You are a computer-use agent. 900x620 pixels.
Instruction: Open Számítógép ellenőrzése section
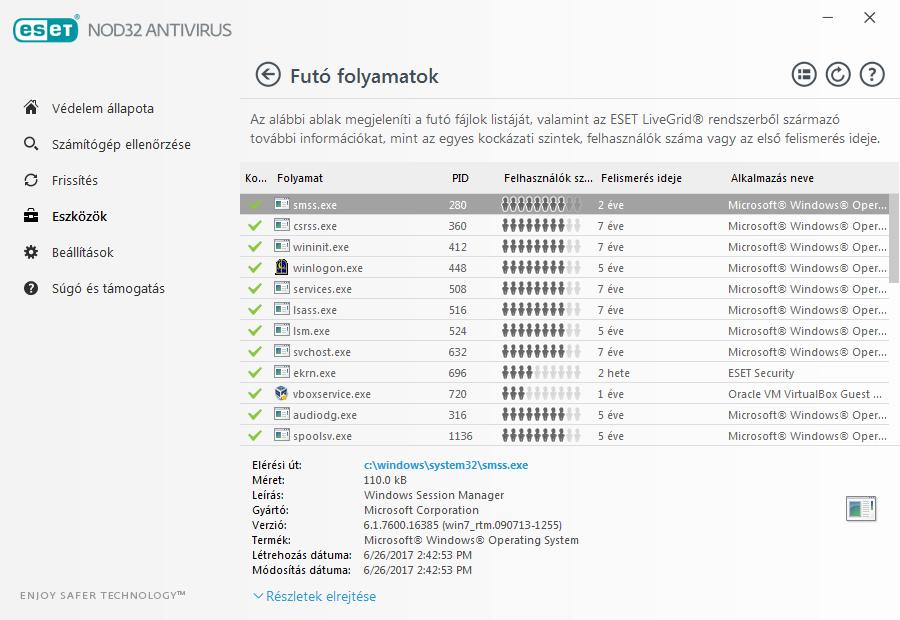click(x=121, y=145)
